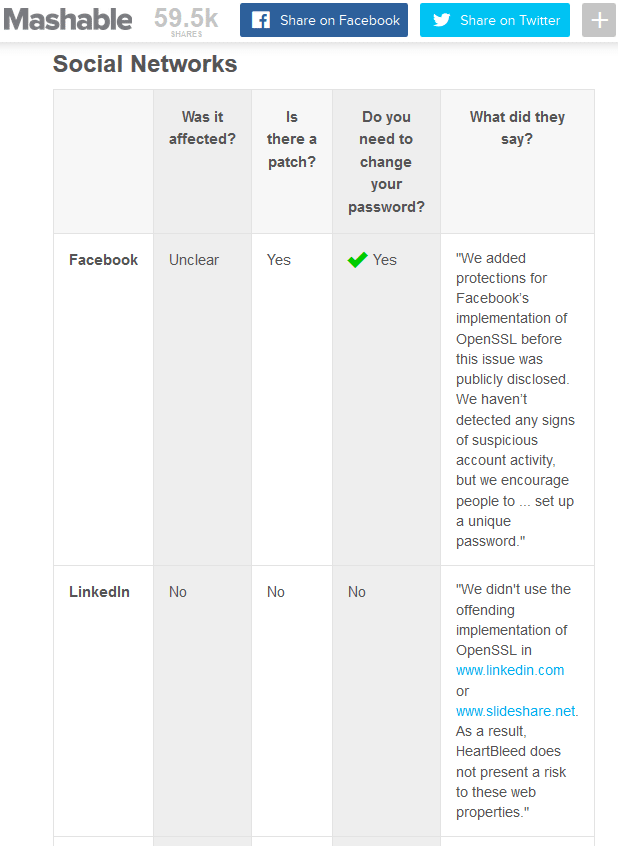This screenshot has width=618, height=846.
Task: Open more share options with plus icon
Action: [x=599, y=20]
